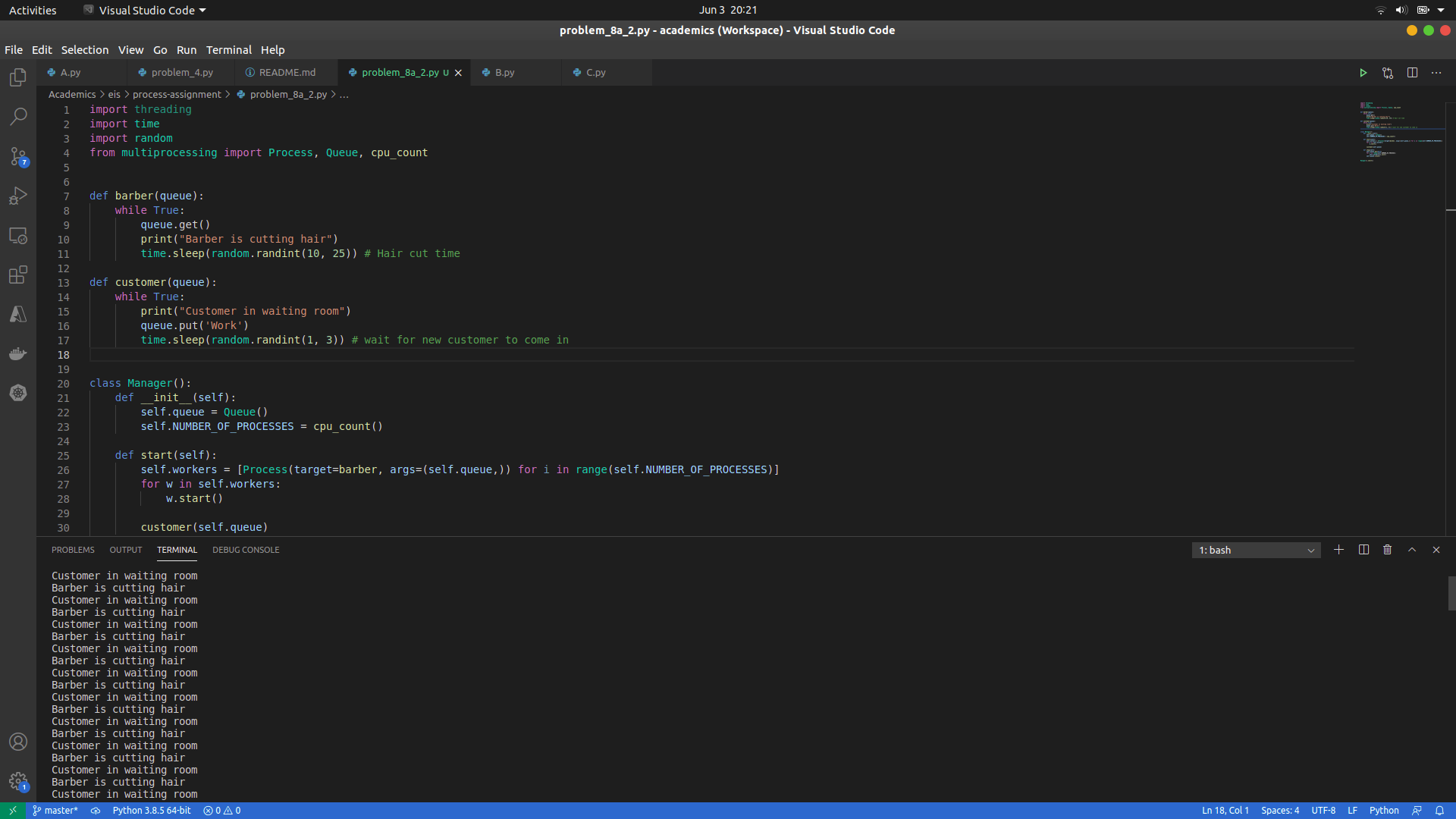Click Ln 18, Col 1 cursor position
Screen dimensions: 1456x819
1225,811
